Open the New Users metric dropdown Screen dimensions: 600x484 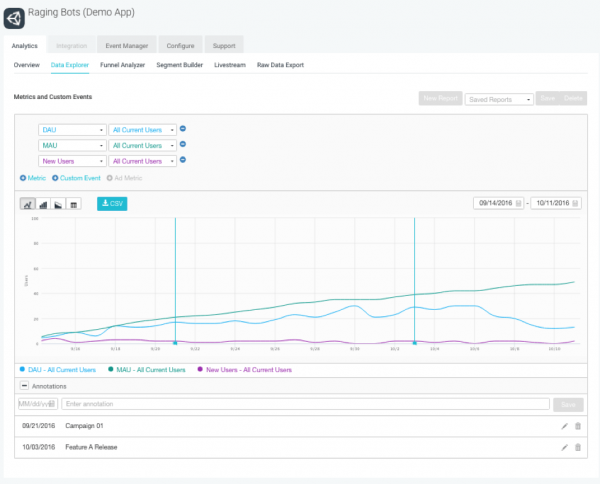(72, 161)
